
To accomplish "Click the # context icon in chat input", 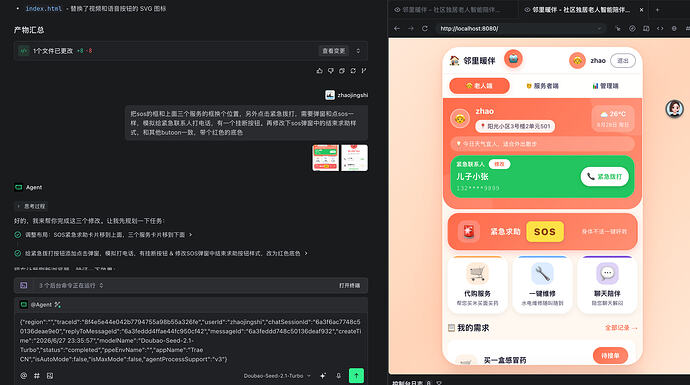I will point(37,375).
